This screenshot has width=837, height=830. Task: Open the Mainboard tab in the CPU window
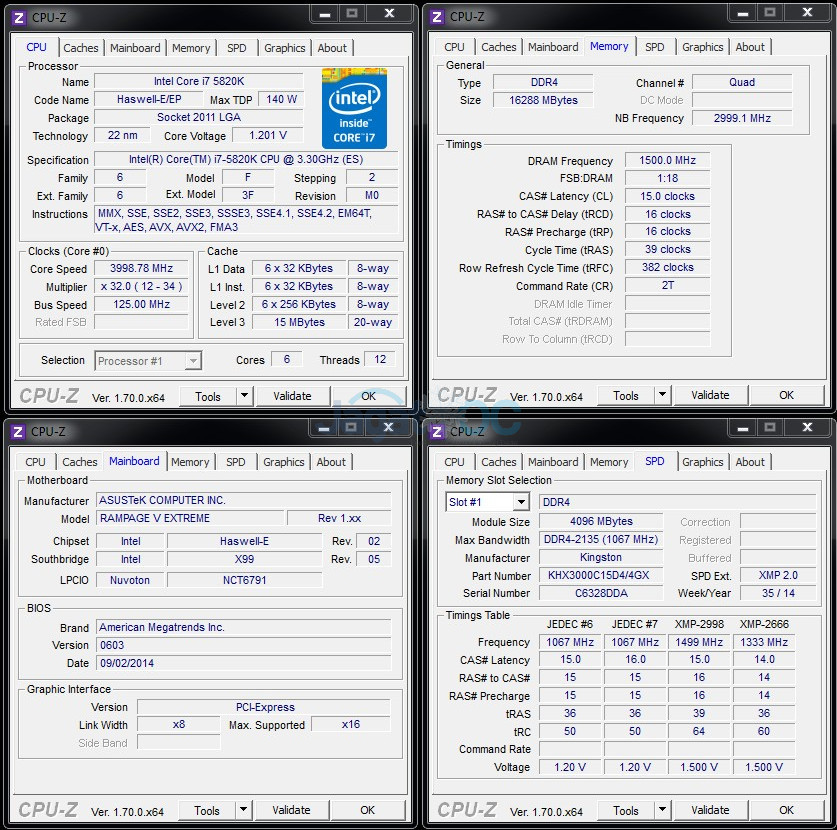(135, 48)
